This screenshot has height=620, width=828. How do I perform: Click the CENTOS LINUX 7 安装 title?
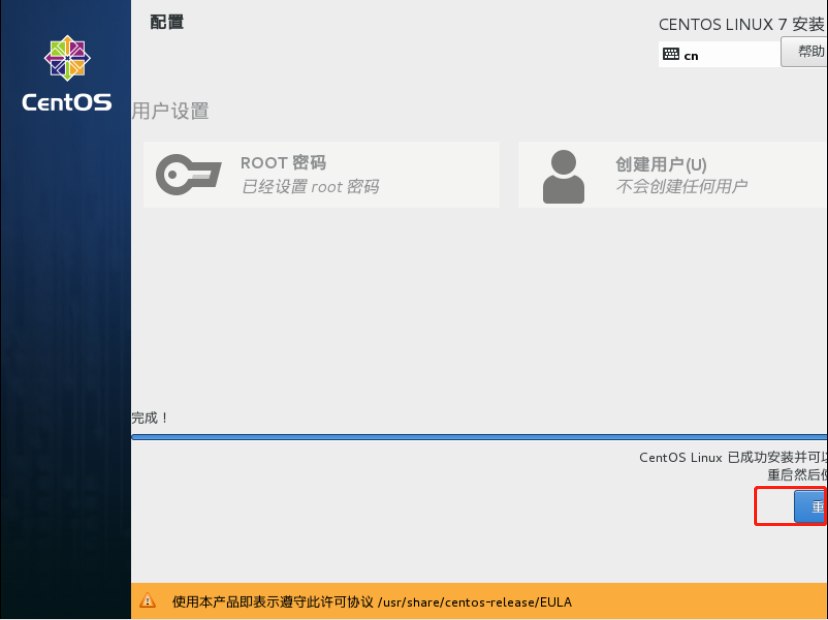point(741,24)
